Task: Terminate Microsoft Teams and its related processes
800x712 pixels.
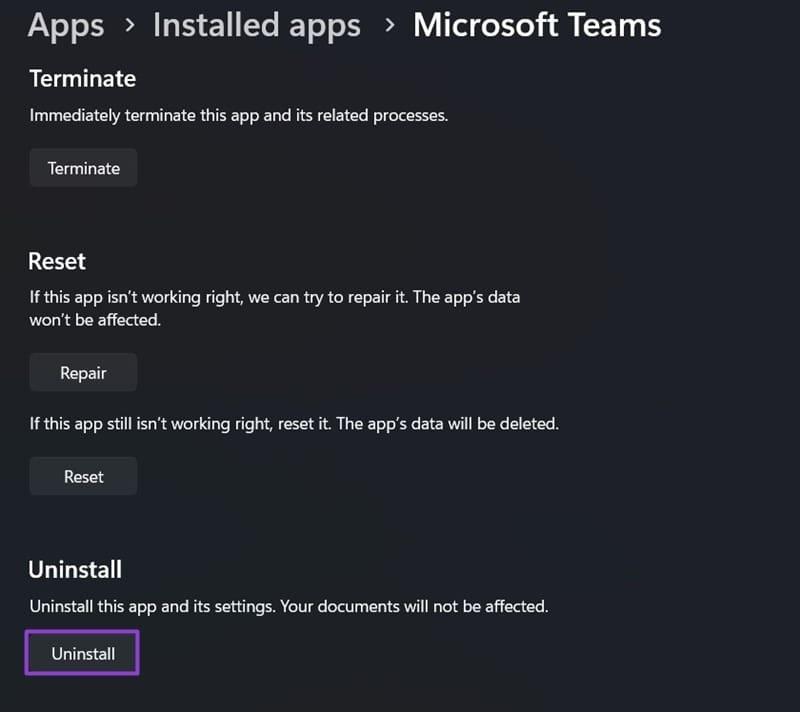Action: [83, 167]
